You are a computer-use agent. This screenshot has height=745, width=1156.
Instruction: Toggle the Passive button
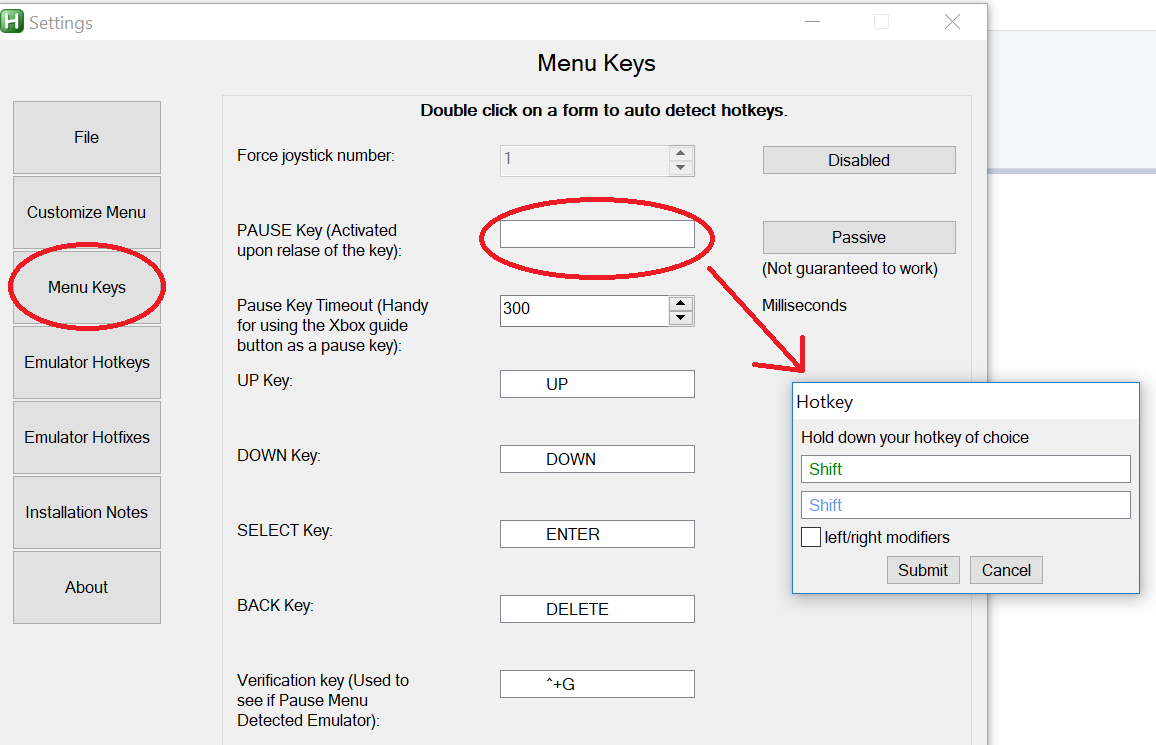coord(859,237)
